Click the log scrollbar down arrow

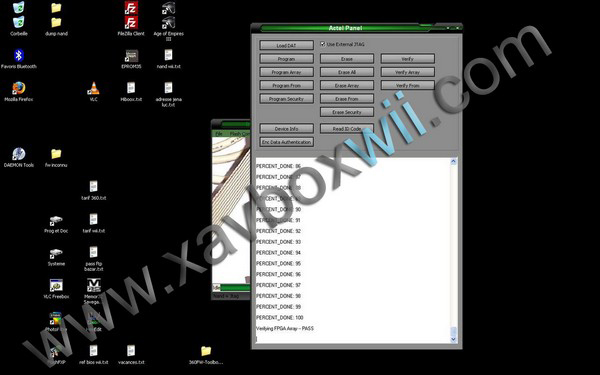pos(453,339)
